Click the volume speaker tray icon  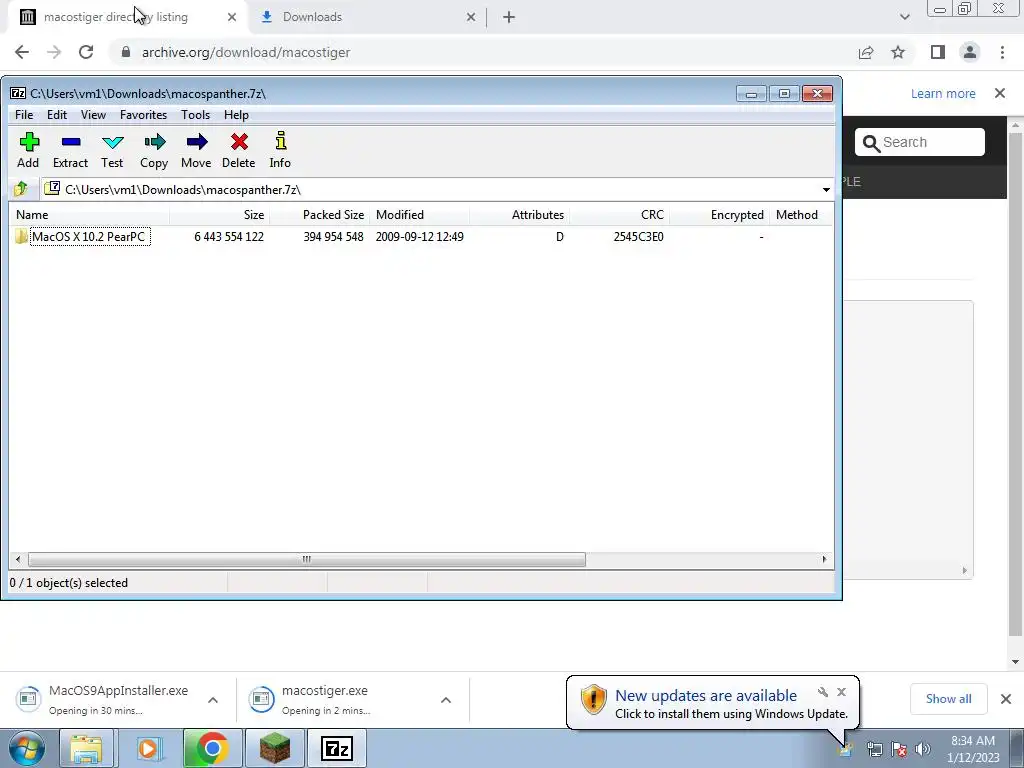point(923,749)
